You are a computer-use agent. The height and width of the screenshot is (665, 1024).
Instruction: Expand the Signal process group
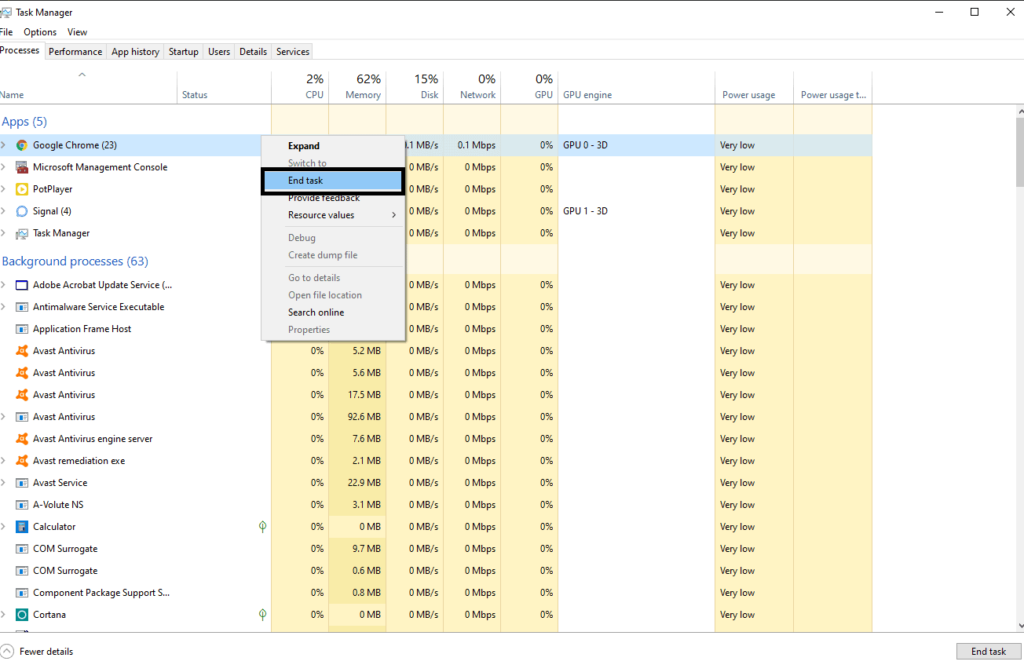[4, 211]
